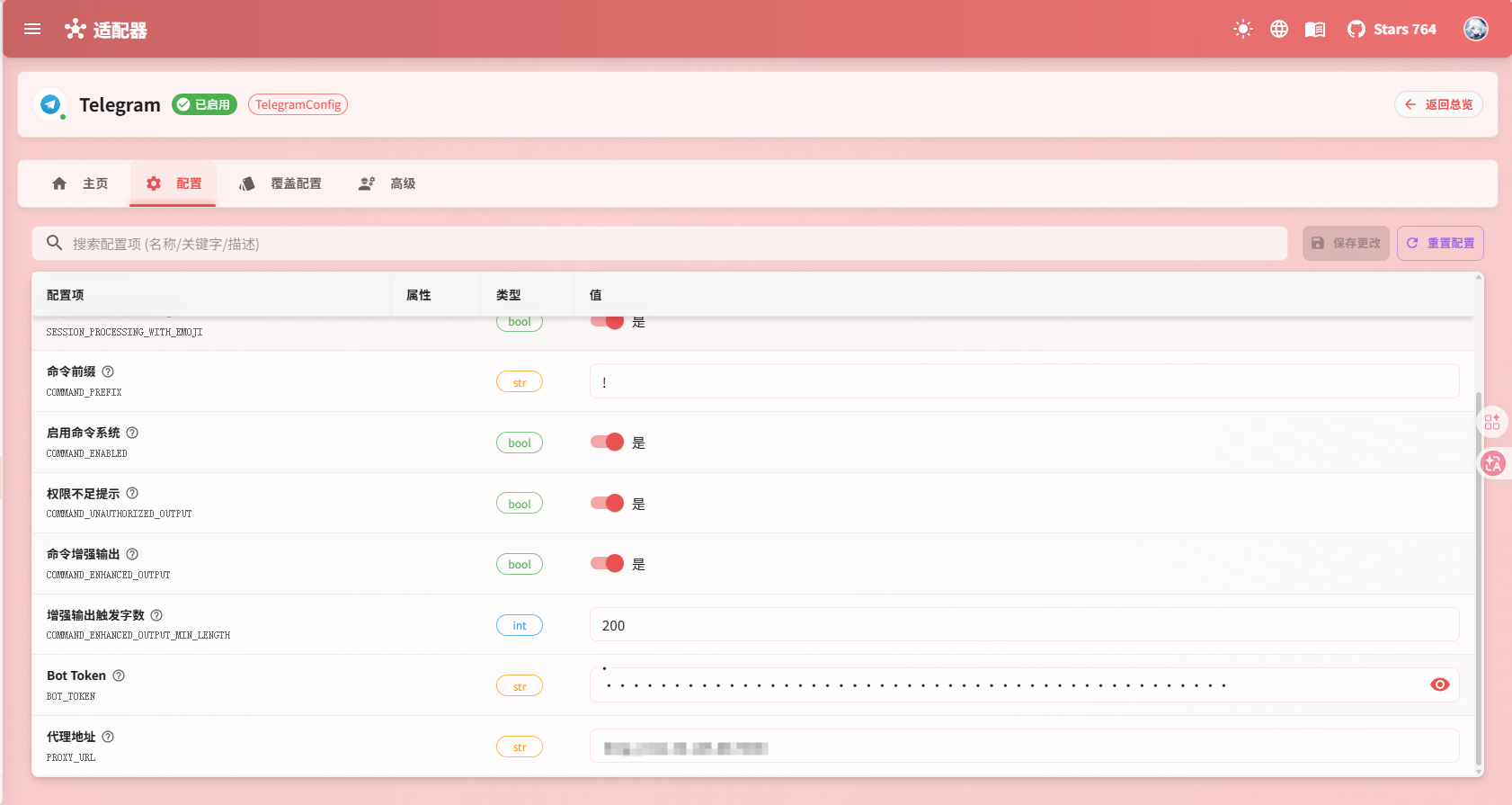The image size is (1512, 805).
Task: Toggle the 命令增强输出 switch
Action: [x=607, y=563]
